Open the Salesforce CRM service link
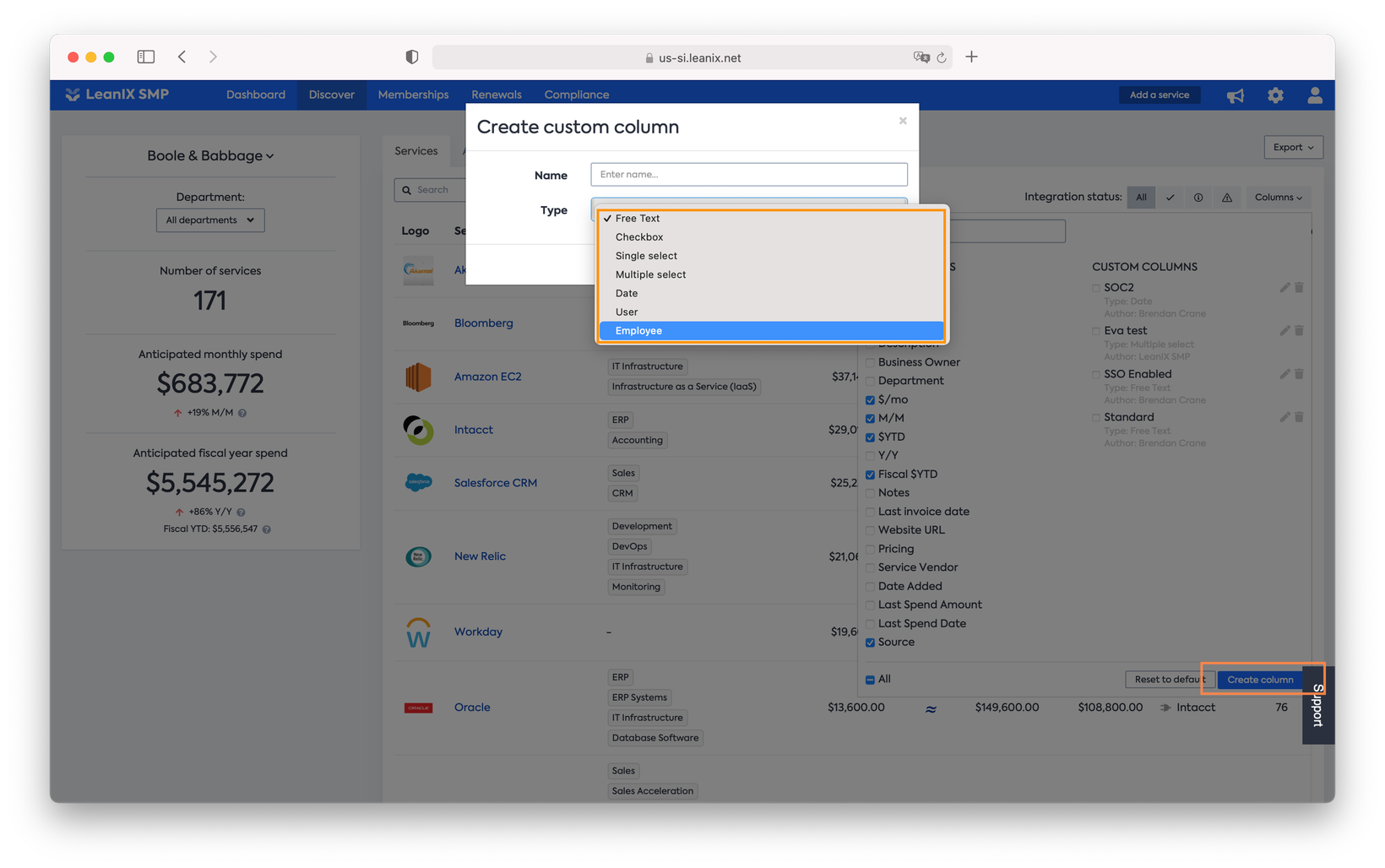1385x868 pixels. tap(496, 483)
